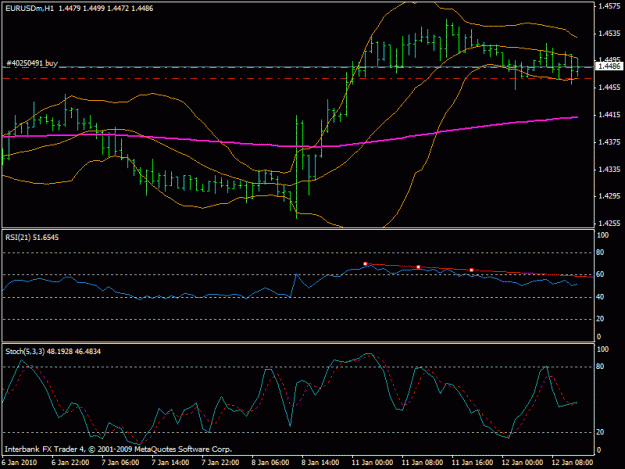Click the RSI scale label 40
625x469 pixels.
600,297
